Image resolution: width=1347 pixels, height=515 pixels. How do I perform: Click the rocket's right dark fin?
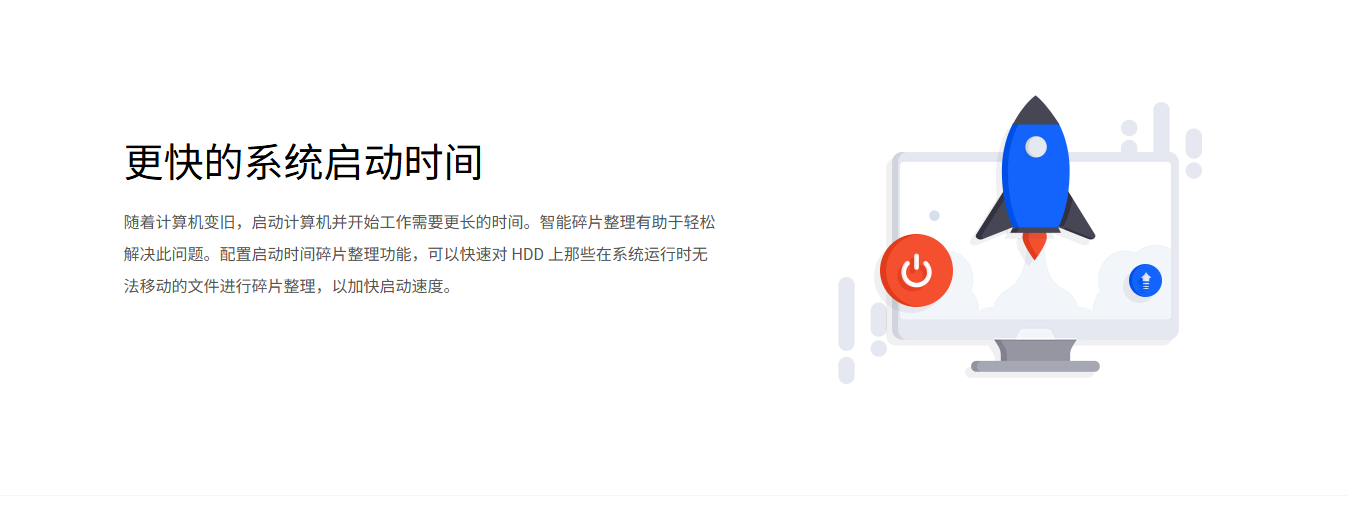[1078, 218]
